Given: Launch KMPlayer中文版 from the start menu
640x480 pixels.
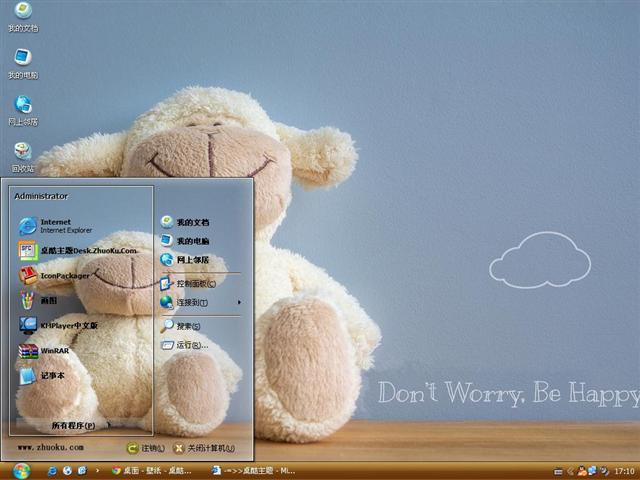Looking at the screenshot, I should pyautogui.click(x=58, y=325).
